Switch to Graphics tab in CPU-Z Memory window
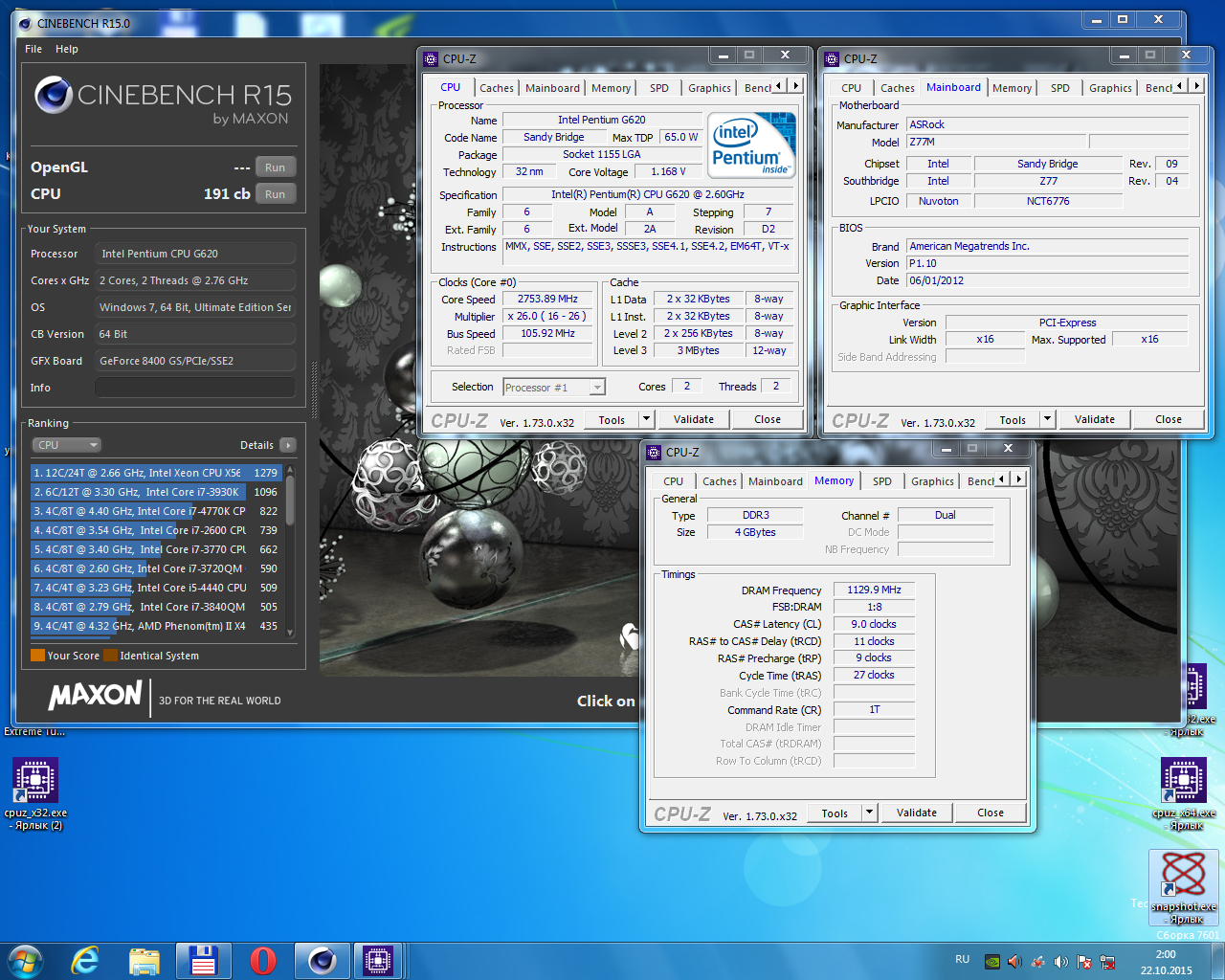This screenshot has width=1225, height=980. [932, 481]
